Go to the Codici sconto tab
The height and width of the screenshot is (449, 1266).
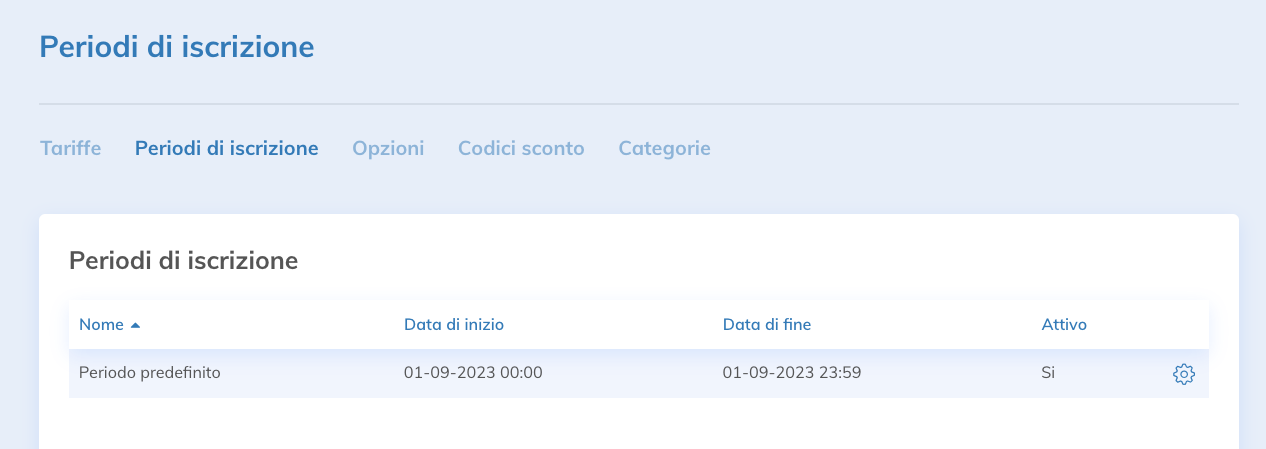[x=521, y=148]
